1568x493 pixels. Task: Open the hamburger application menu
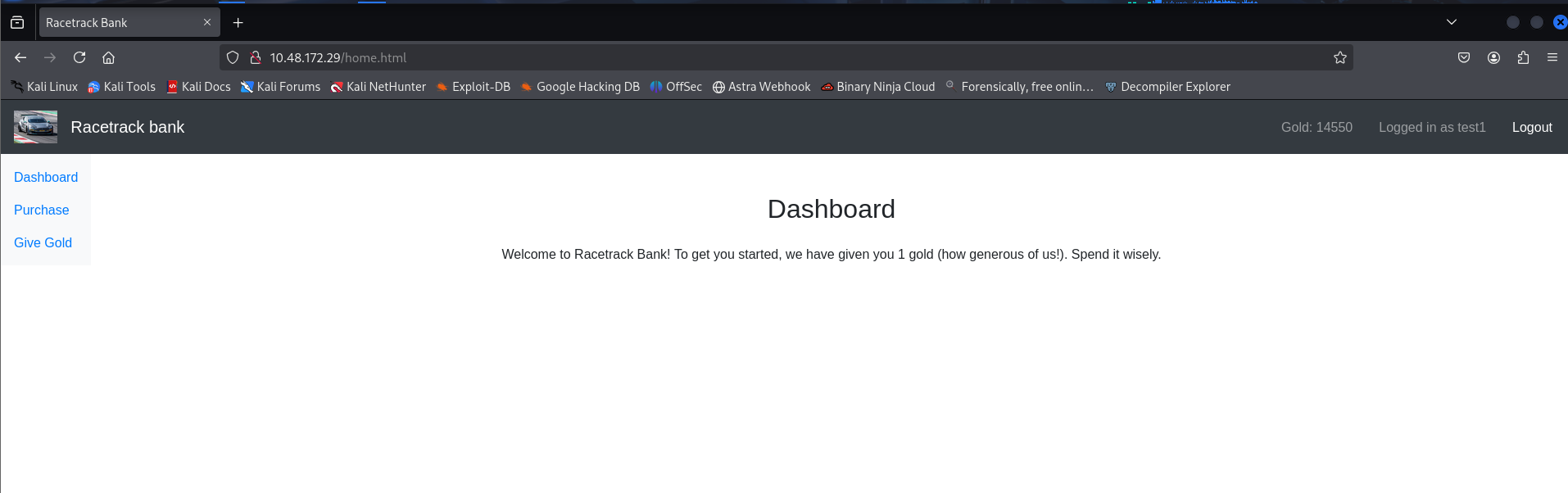click(1552, 57)
